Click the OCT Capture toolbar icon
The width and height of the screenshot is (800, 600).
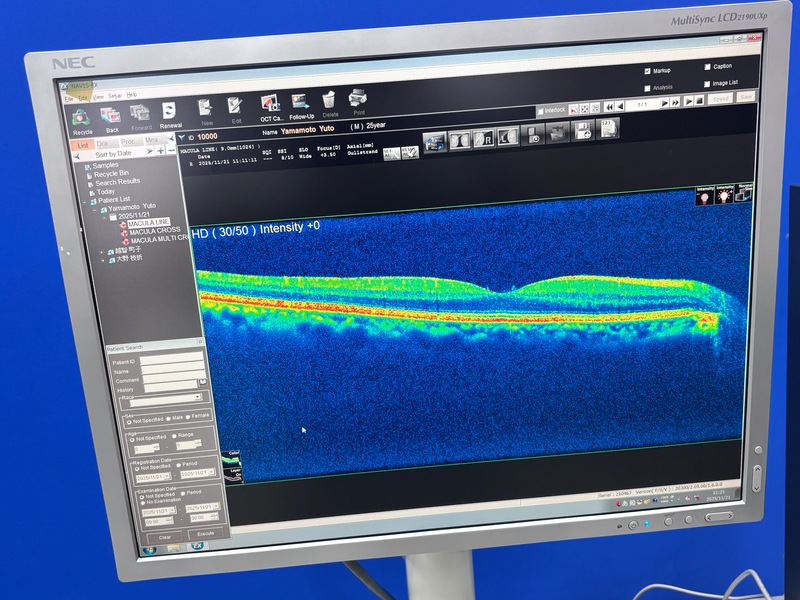click(270, 104)
